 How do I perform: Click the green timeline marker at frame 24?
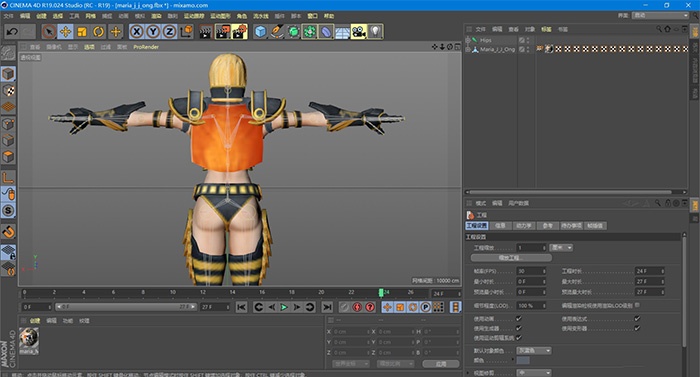[x=381, y=293]
